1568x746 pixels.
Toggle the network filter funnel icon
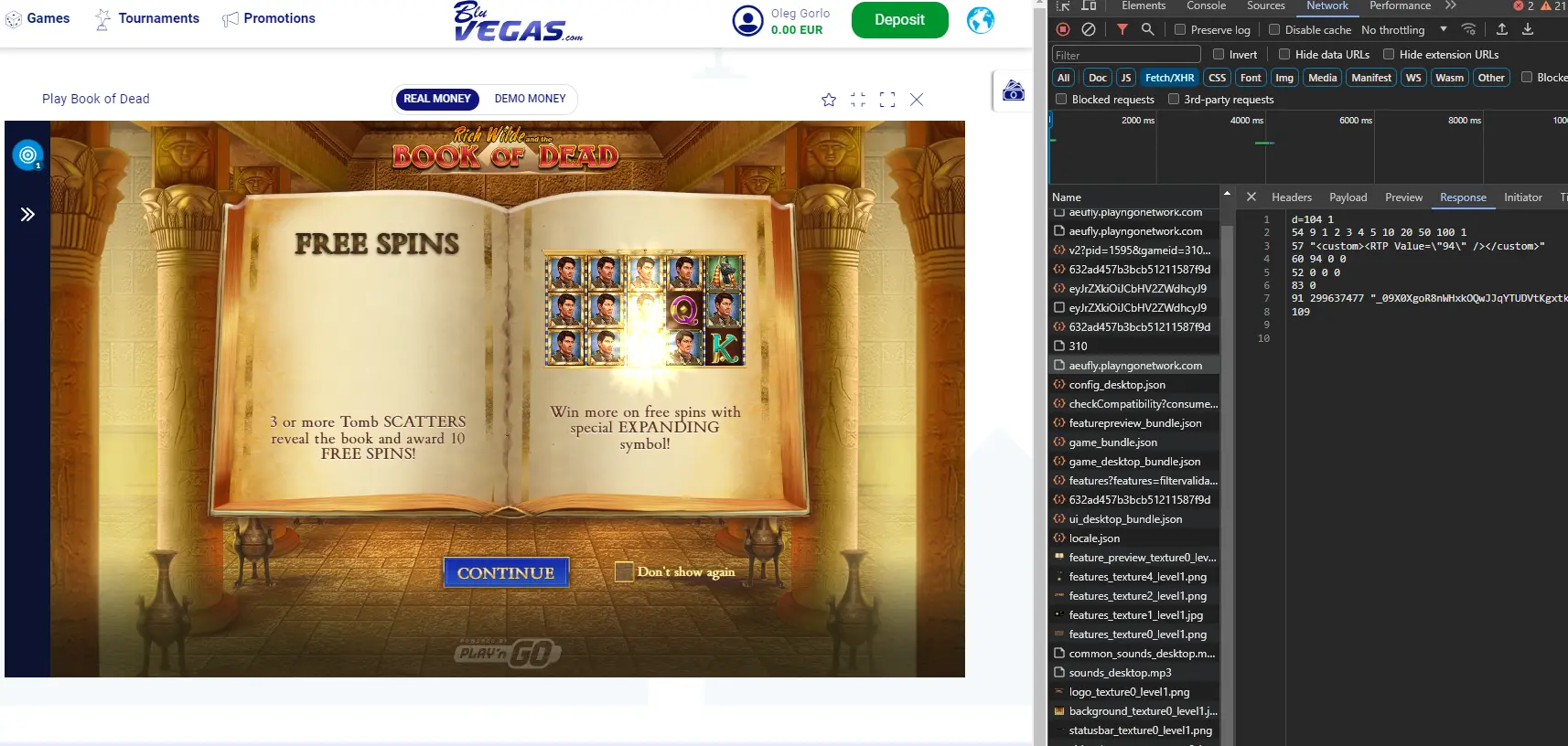click(1122, 29)
